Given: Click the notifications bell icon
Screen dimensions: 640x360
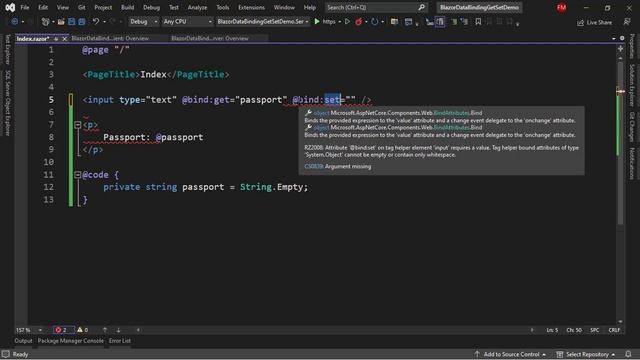Looking at the screenshot, I should click(x=628, y=354).
